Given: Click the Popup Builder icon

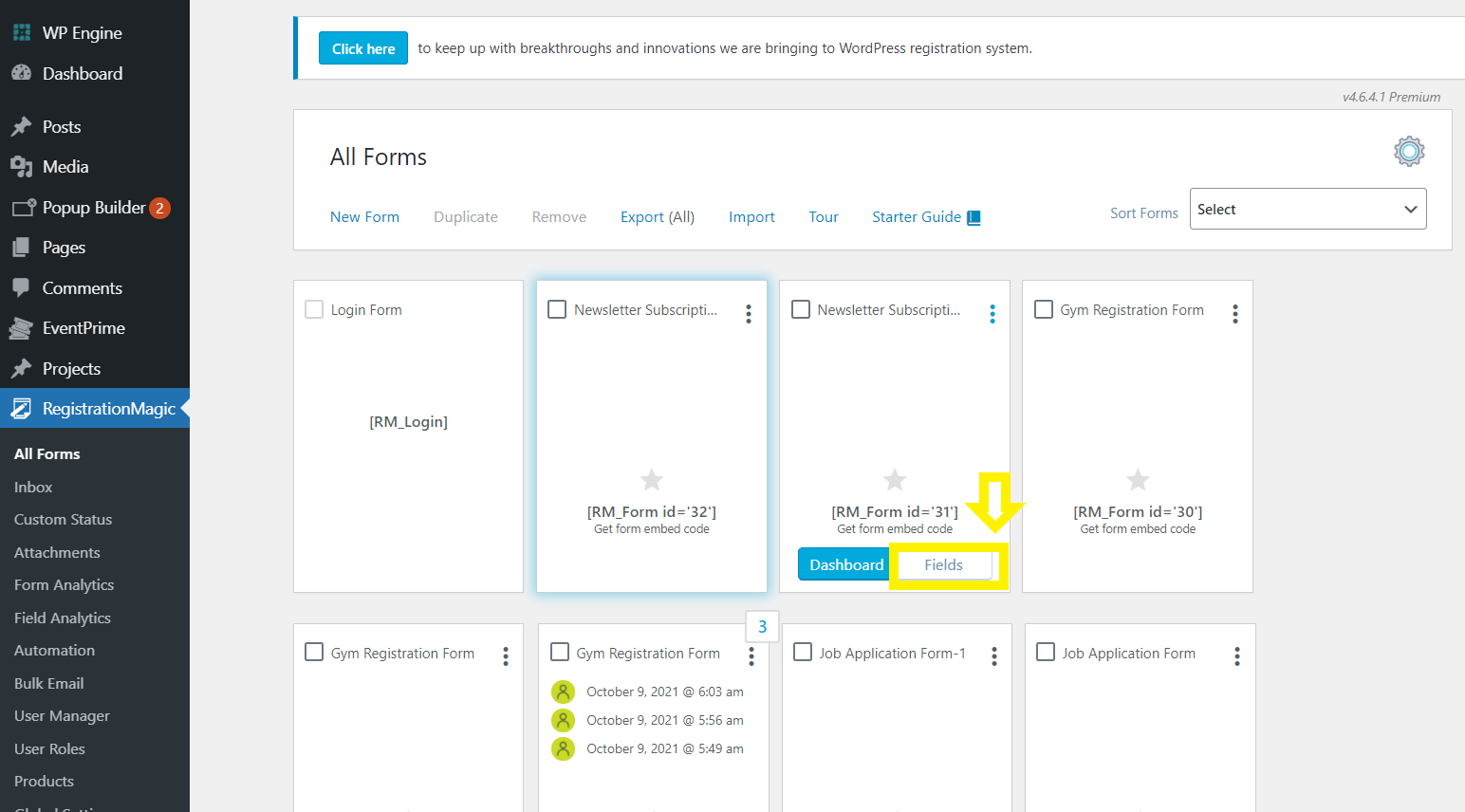Looking at the screenshot, I should coord(24,208).
